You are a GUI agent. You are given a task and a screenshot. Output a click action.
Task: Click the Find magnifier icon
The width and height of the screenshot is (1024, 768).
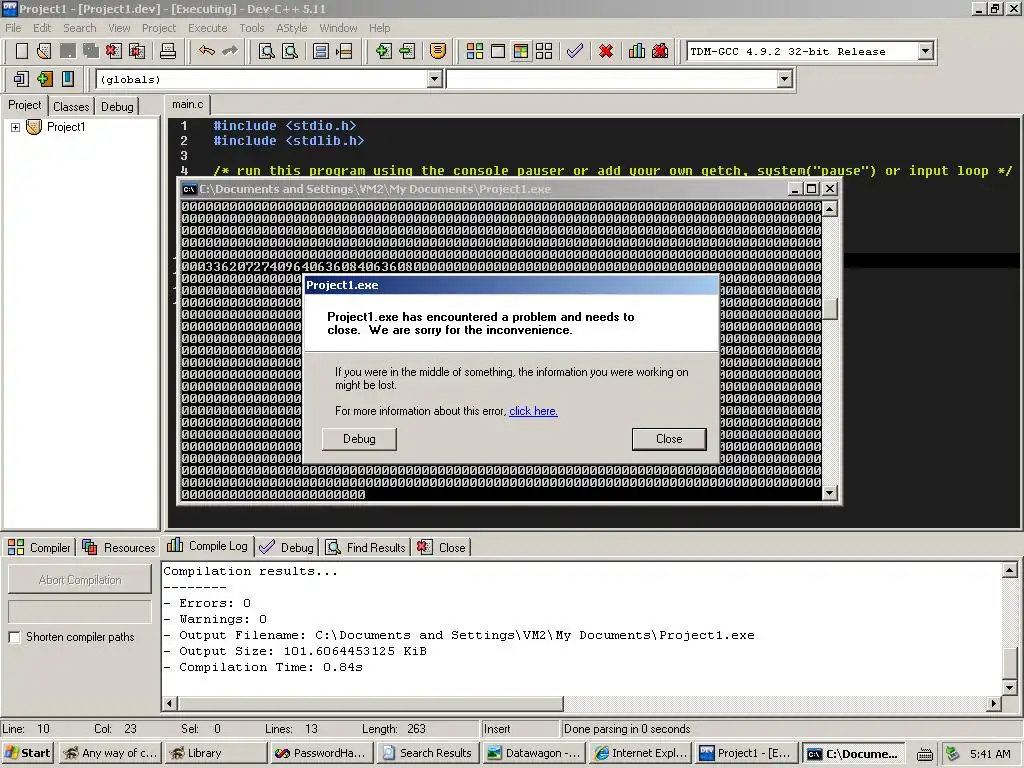coord(266,51)
